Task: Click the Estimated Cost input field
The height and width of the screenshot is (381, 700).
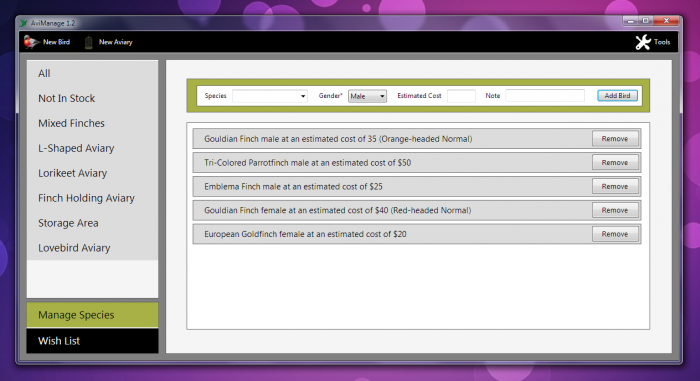Action: [461, 96]
